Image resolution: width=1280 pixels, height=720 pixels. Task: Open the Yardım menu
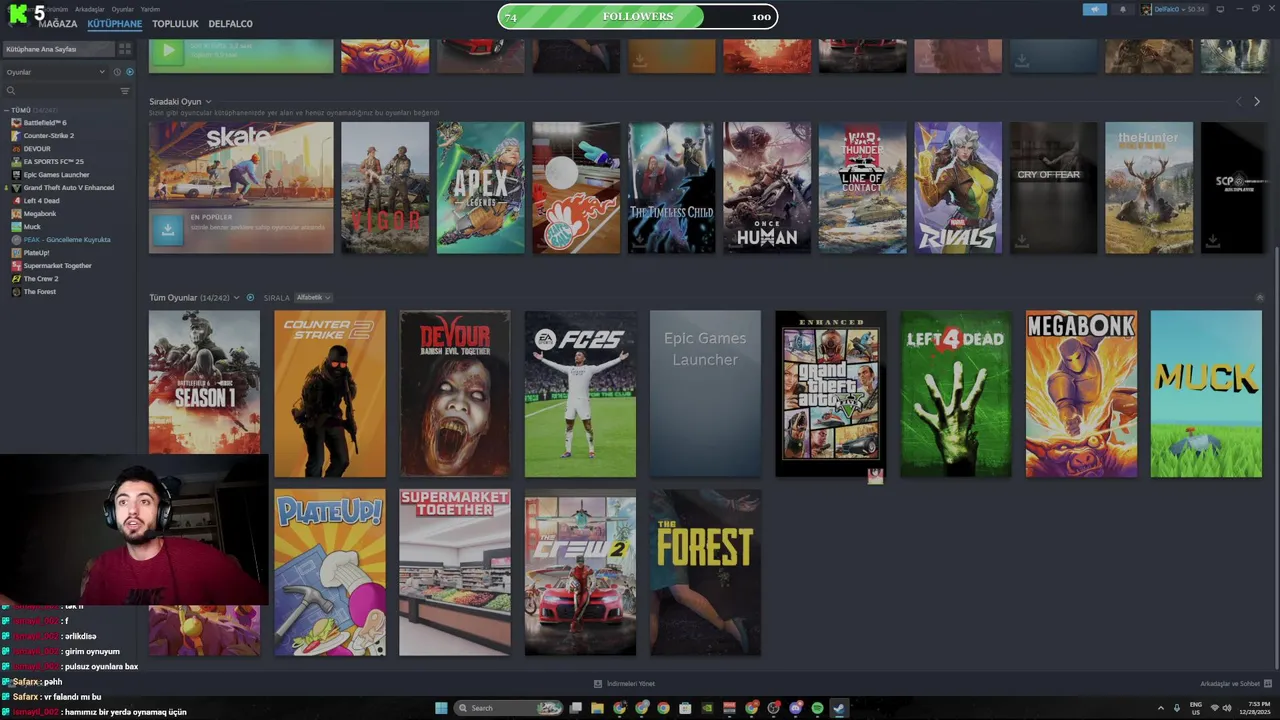(150, 9)
